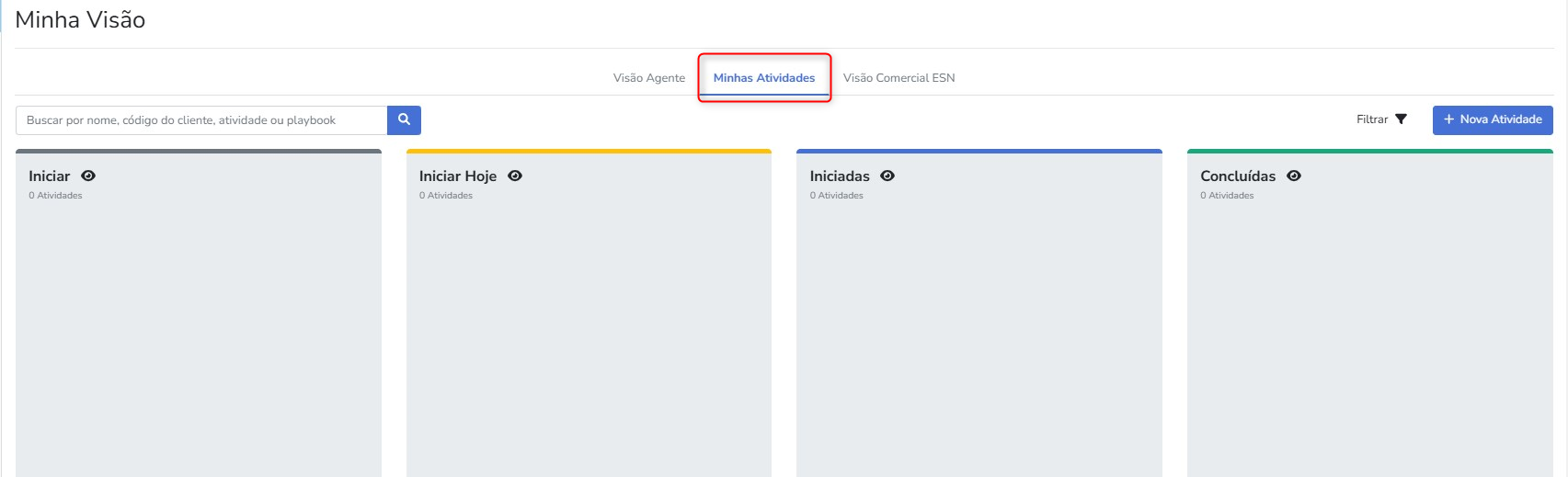Select the Iniciadas column header text

point(840,176)
